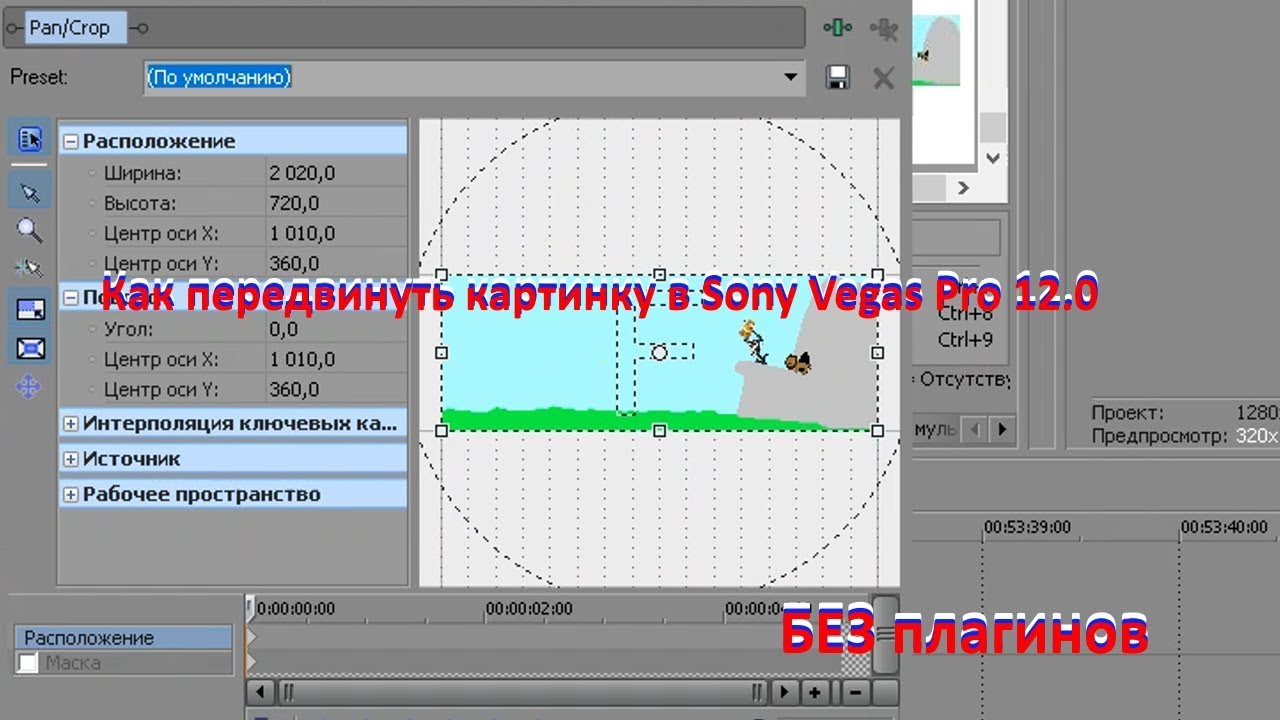
Task: Click the play right-arrow button near мульт
Action: point(1002,430)
